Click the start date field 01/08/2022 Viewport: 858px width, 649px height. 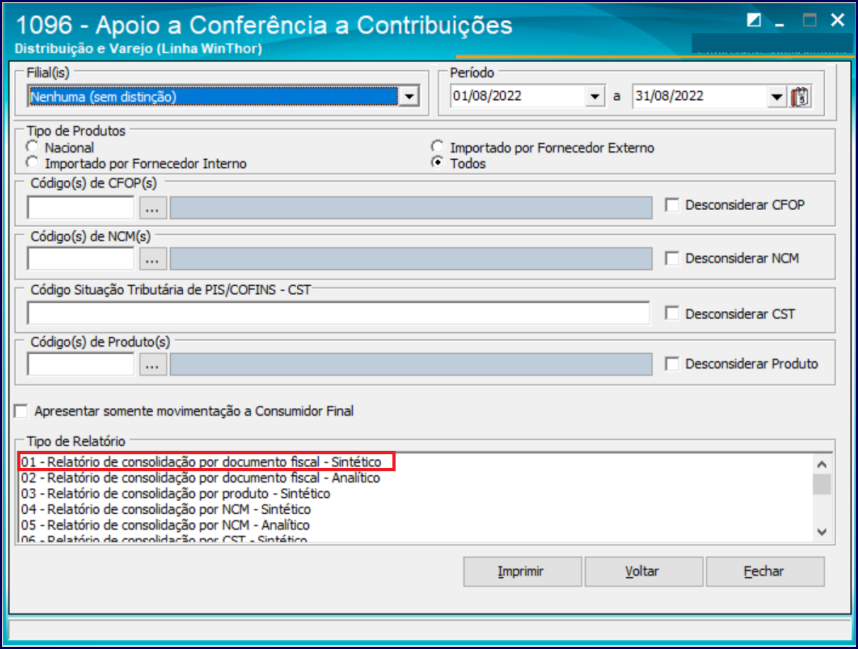tap(517, 97)
